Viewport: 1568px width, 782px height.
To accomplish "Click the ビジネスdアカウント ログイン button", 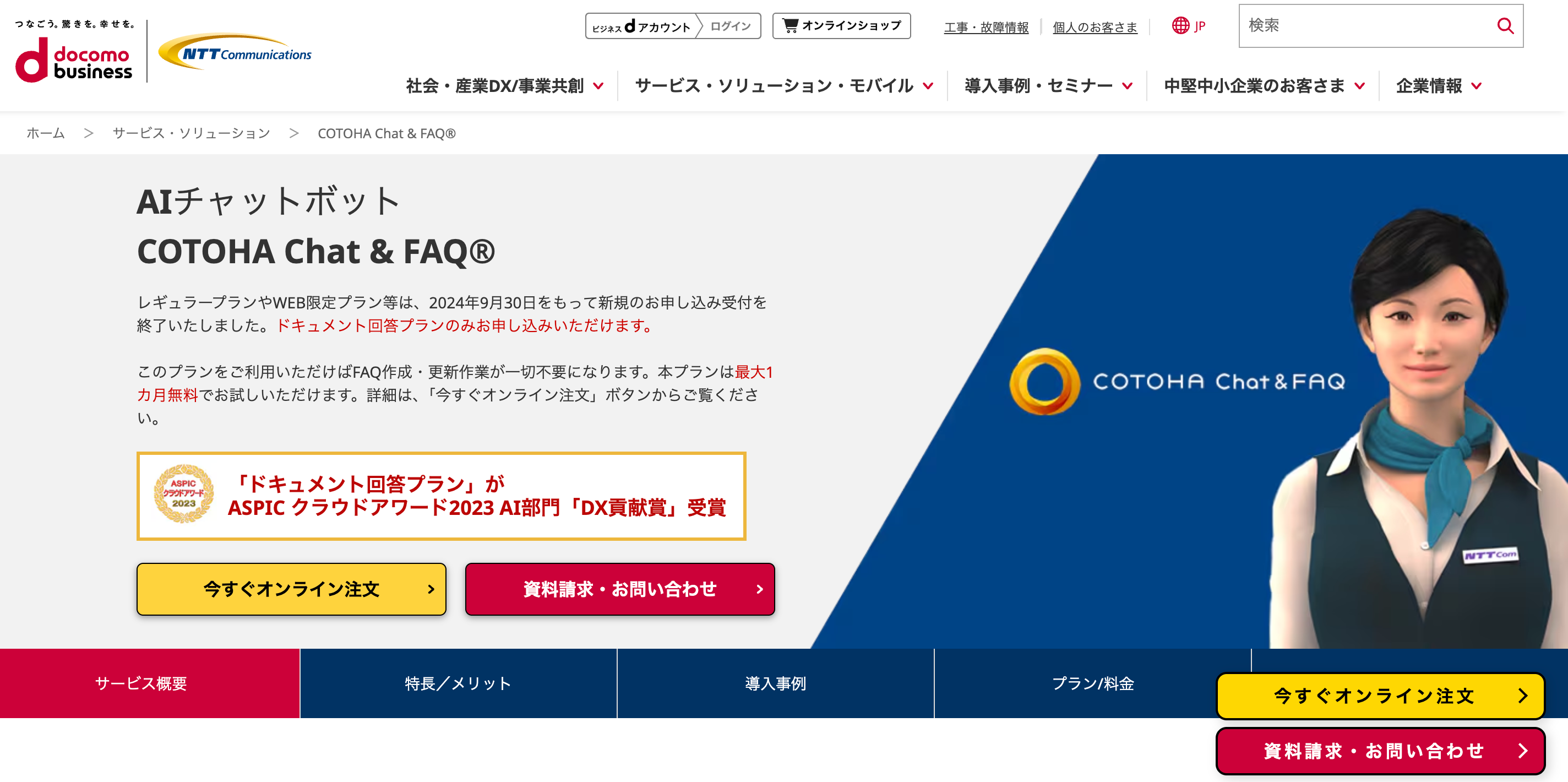I will click(x=673, y=25).
